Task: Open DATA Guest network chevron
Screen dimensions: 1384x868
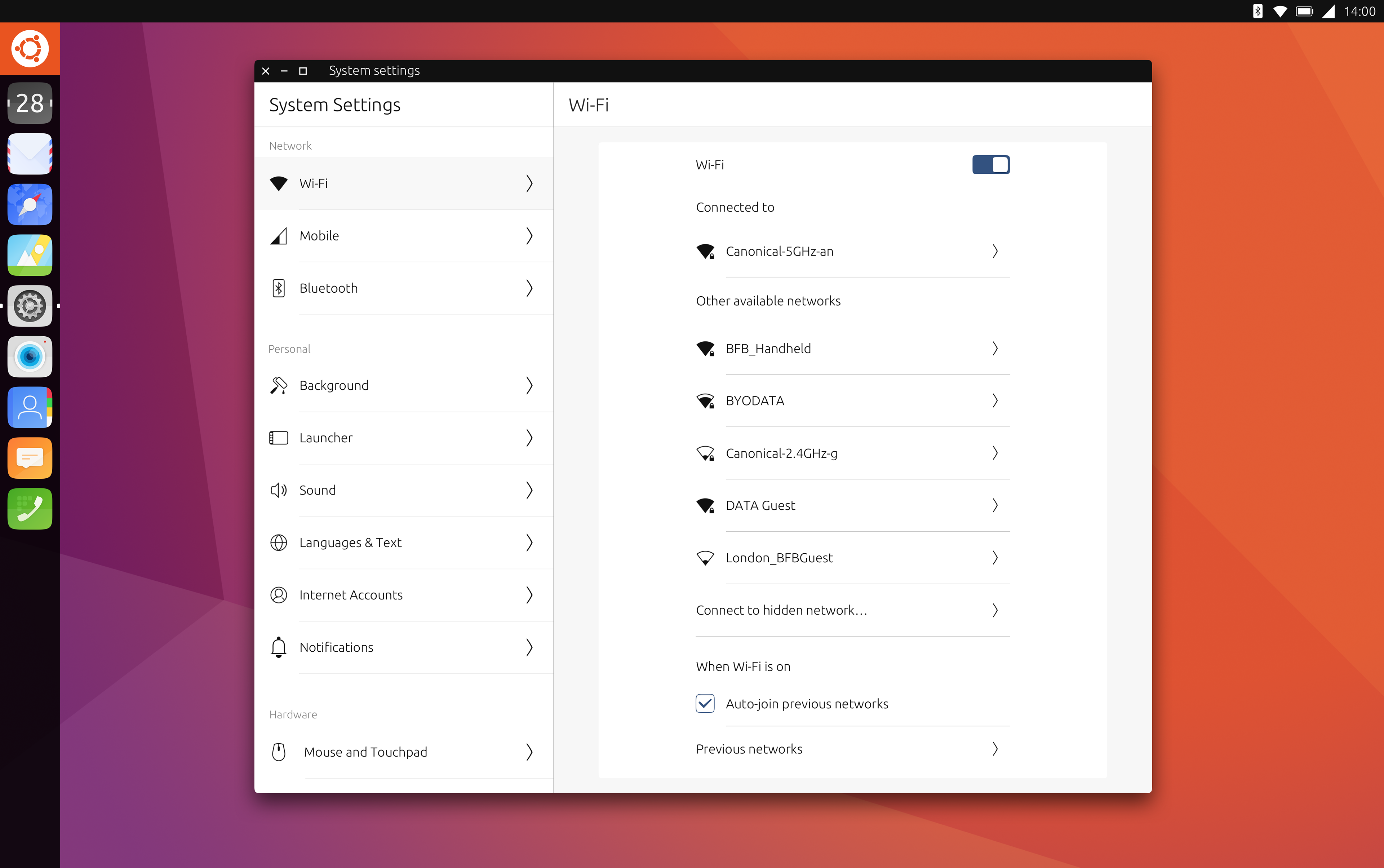Action: coord(995,506)
